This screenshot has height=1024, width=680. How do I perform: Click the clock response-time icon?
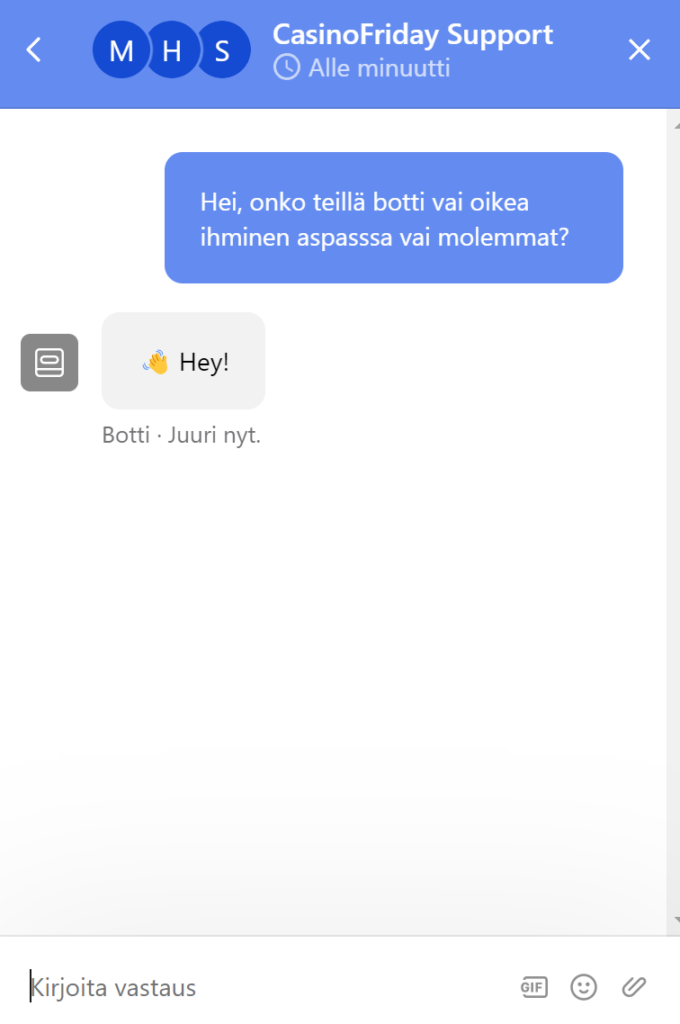(x=287, y=68)
